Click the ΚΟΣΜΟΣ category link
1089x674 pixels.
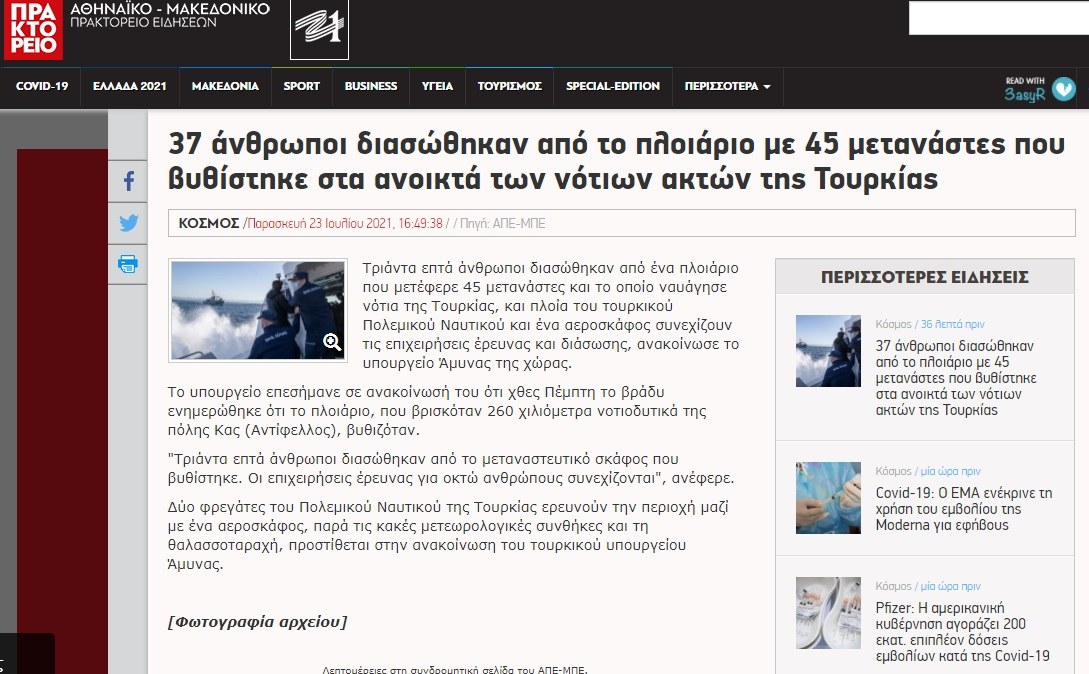tap(208, 223)
